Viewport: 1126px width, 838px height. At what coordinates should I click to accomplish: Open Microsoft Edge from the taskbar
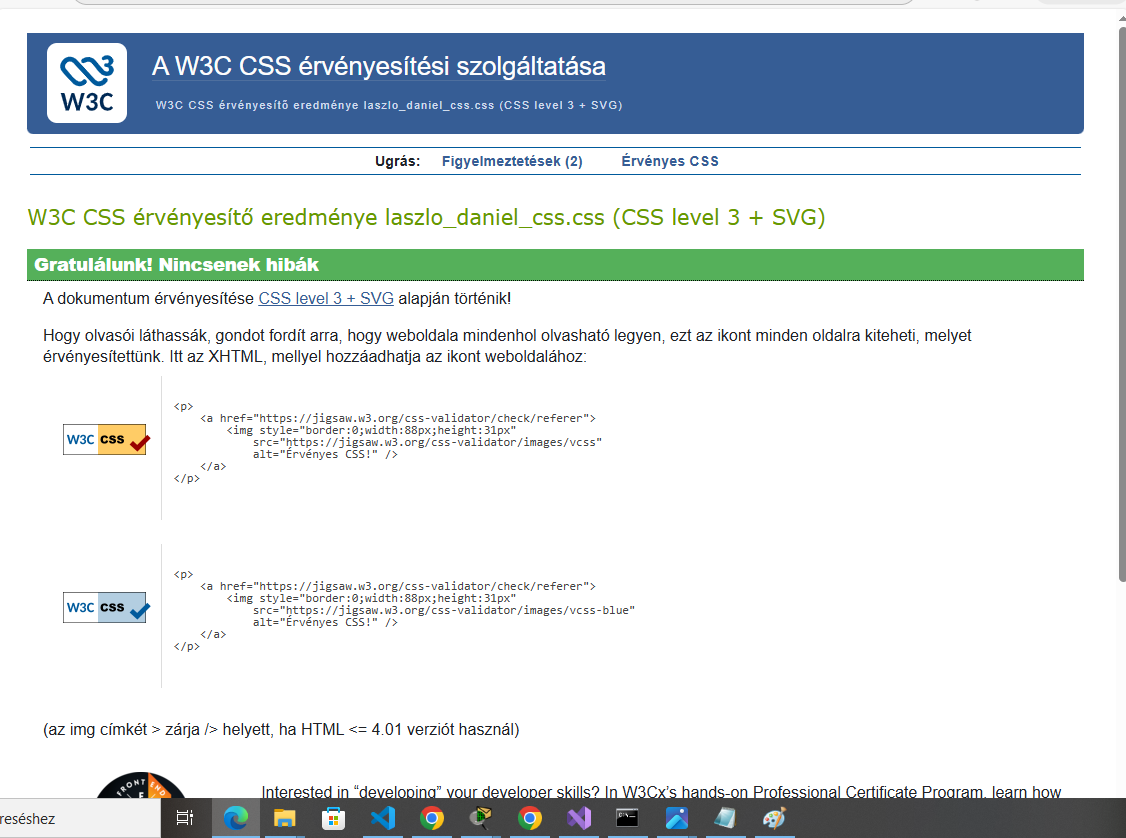tap(236, 818)
